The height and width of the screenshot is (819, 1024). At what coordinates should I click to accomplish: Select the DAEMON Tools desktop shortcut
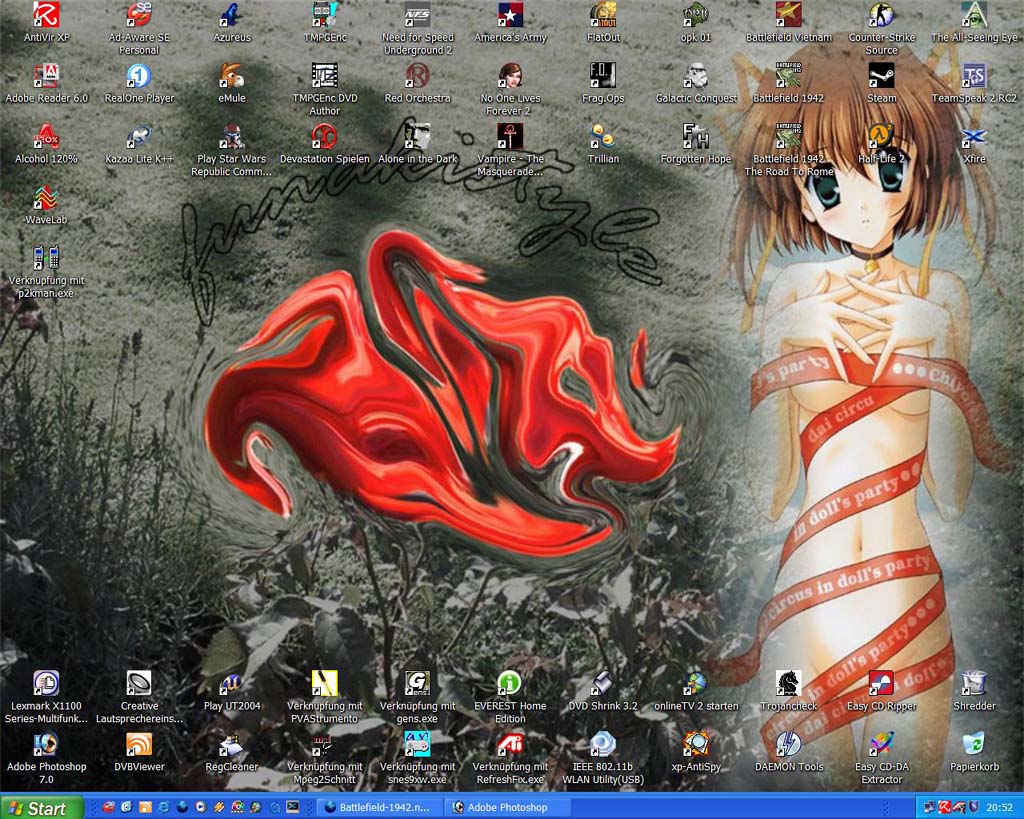[789, 744]
